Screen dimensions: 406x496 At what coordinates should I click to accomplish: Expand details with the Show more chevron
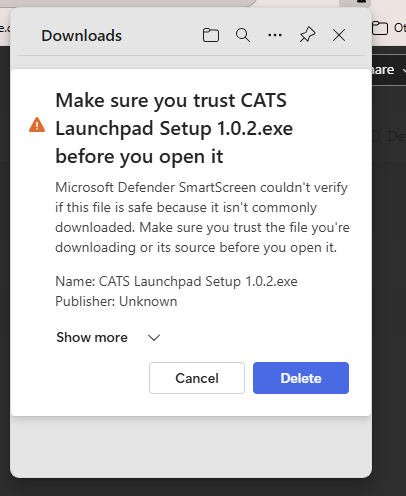(x=154, y=338)
